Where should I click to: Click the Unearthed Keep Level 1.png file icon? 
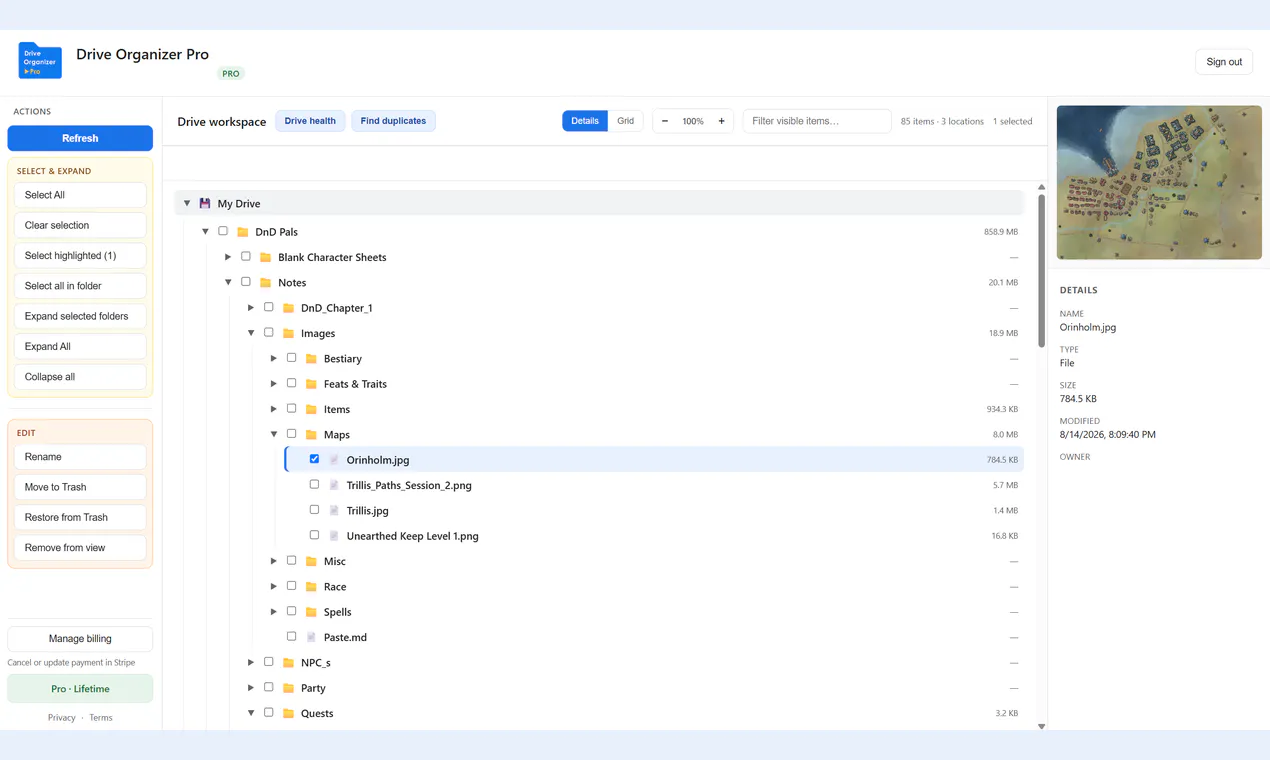(x=334, y=536)
